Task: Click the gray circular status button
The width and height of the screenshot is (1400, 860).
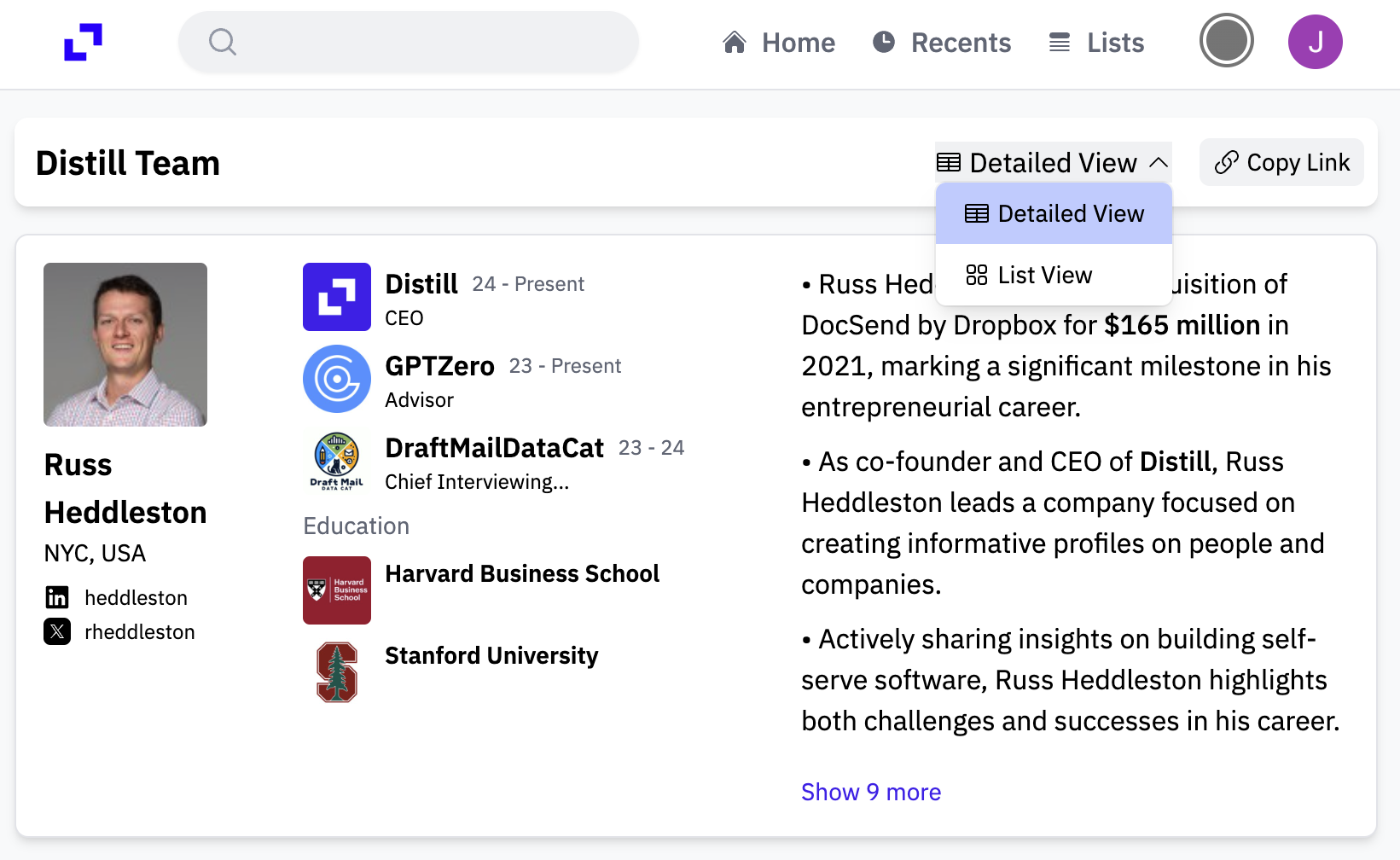Action: pyautogui.click(x=1227, y=41)
